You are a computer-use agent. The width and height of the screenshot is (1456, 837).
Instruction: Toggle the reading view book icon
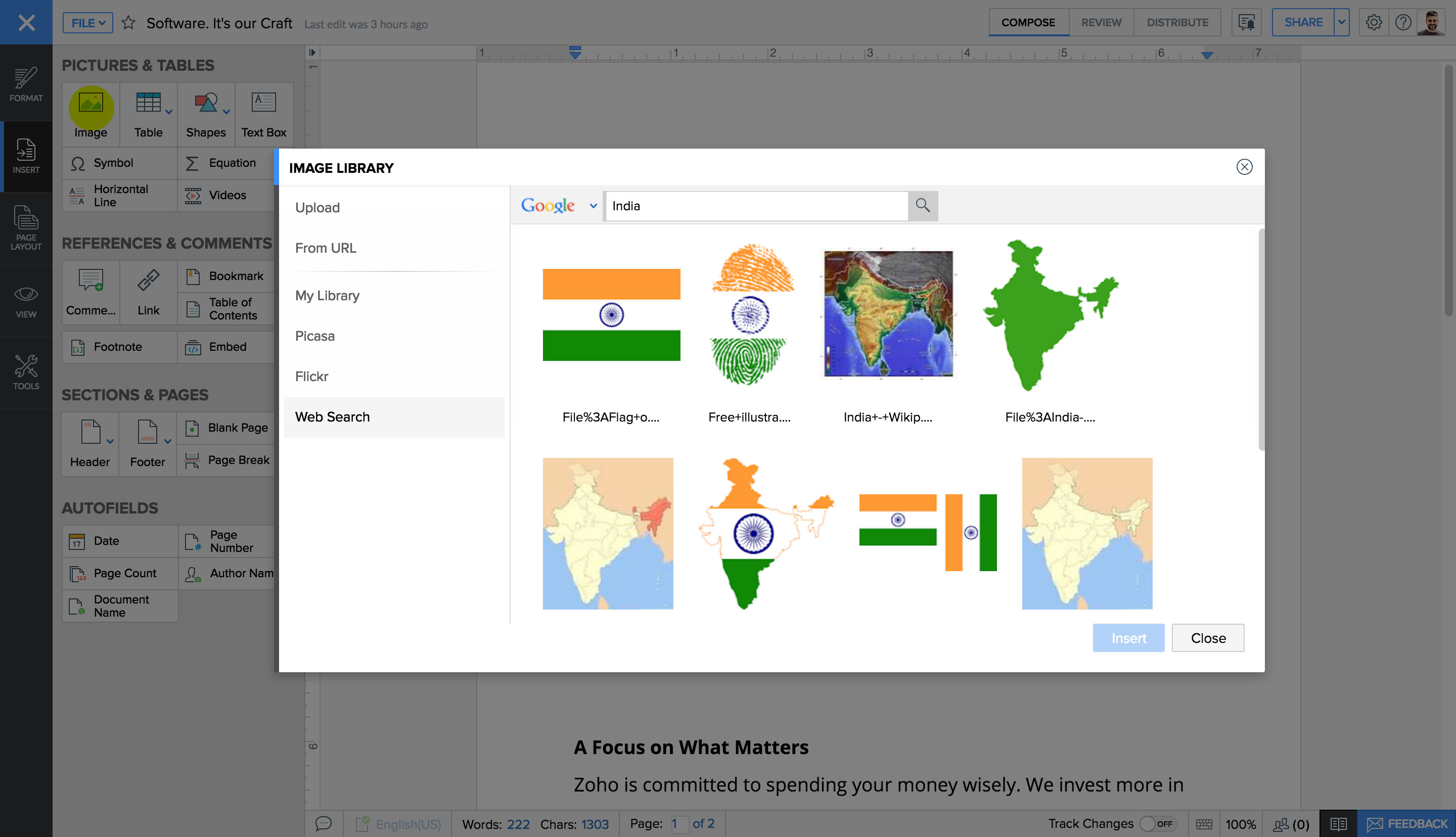1338,823
